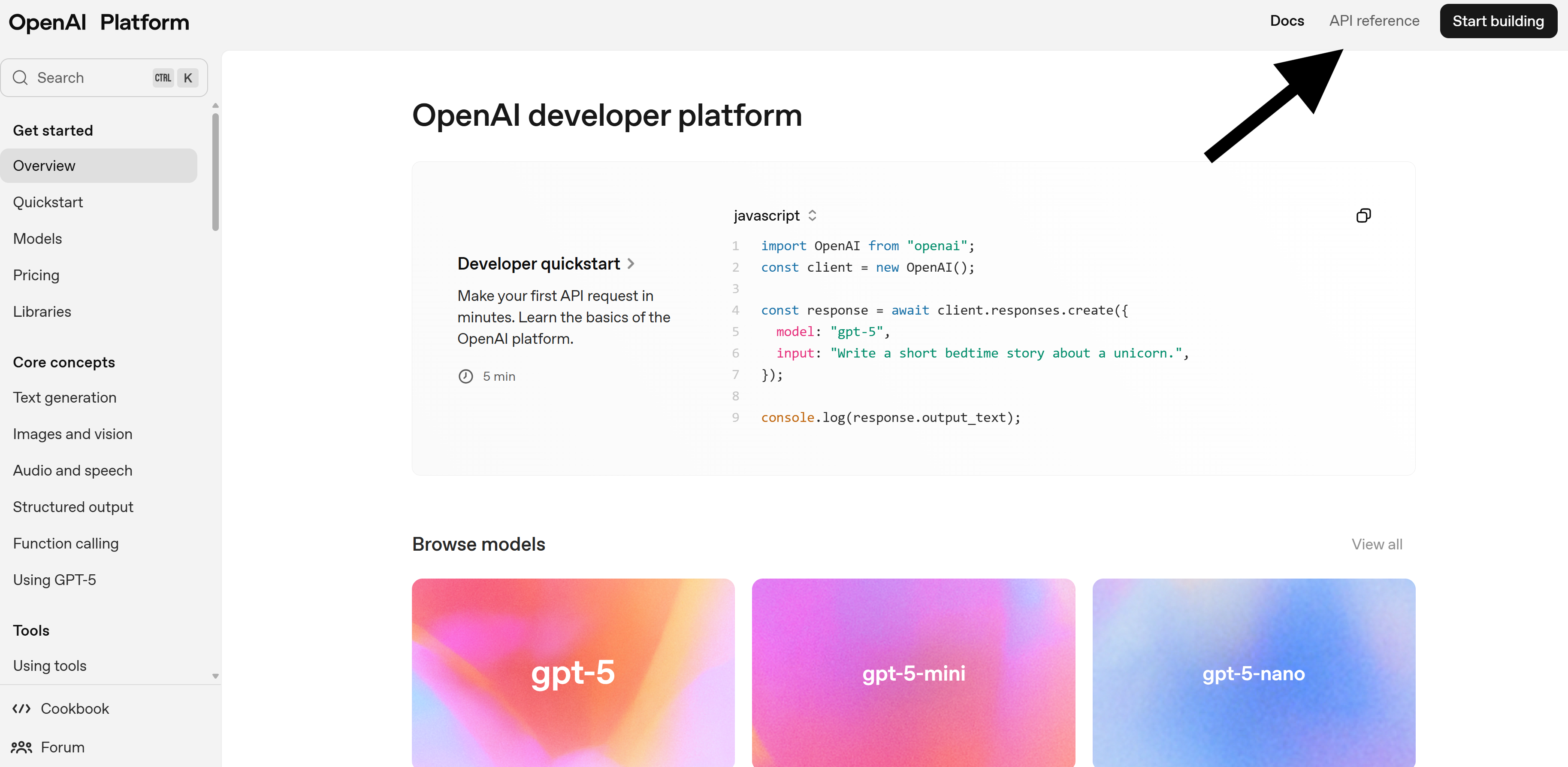Click the Cookbook code icon
The image size is (1568, 767).
click(21, 709)
